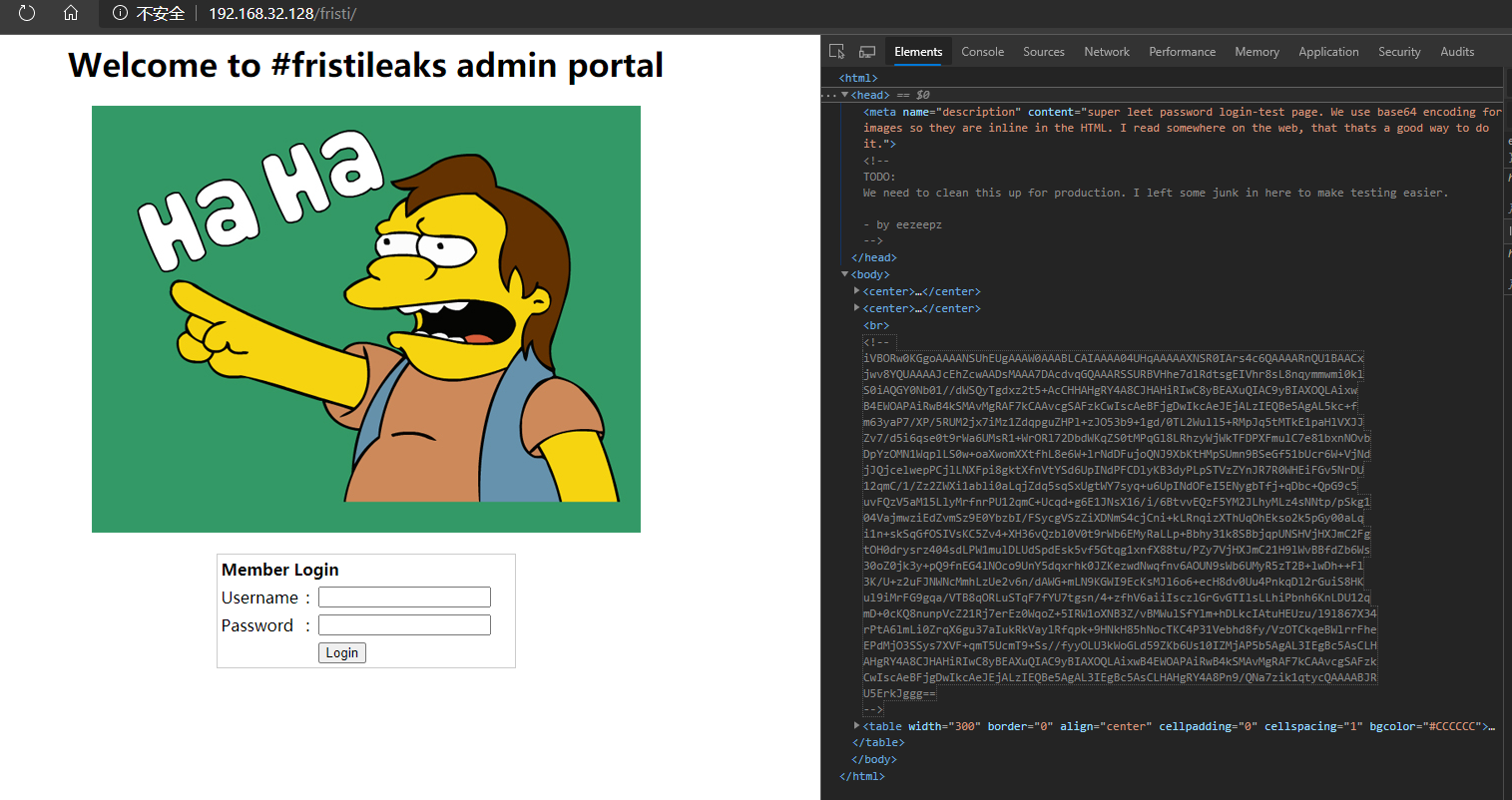Open the Memory tab
The width and height of the screenshot is (1512, 800).
coord(1257,51)
